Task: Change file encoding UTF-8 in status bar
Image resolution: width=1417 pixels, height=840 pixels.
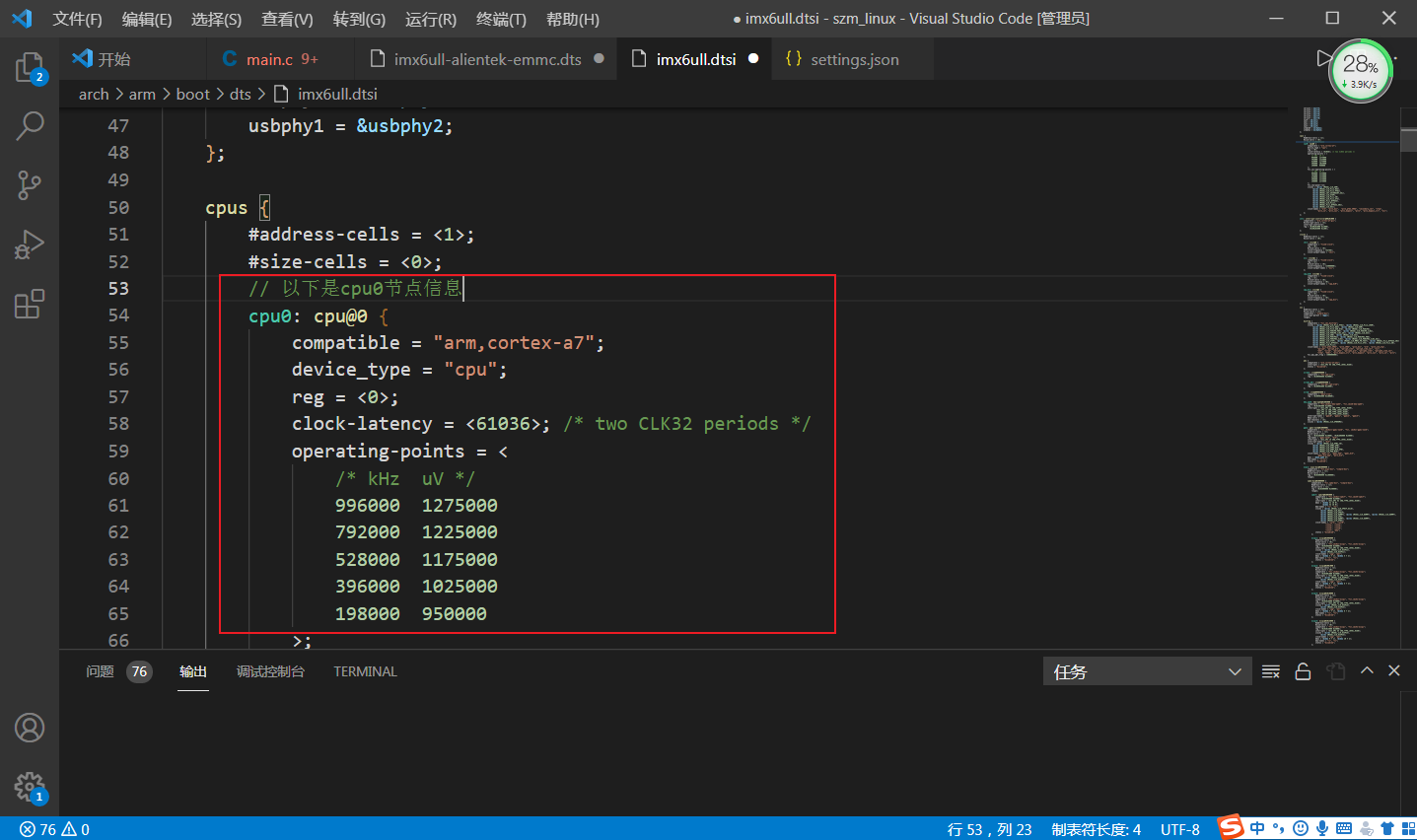Action: tap(1180, 829)
